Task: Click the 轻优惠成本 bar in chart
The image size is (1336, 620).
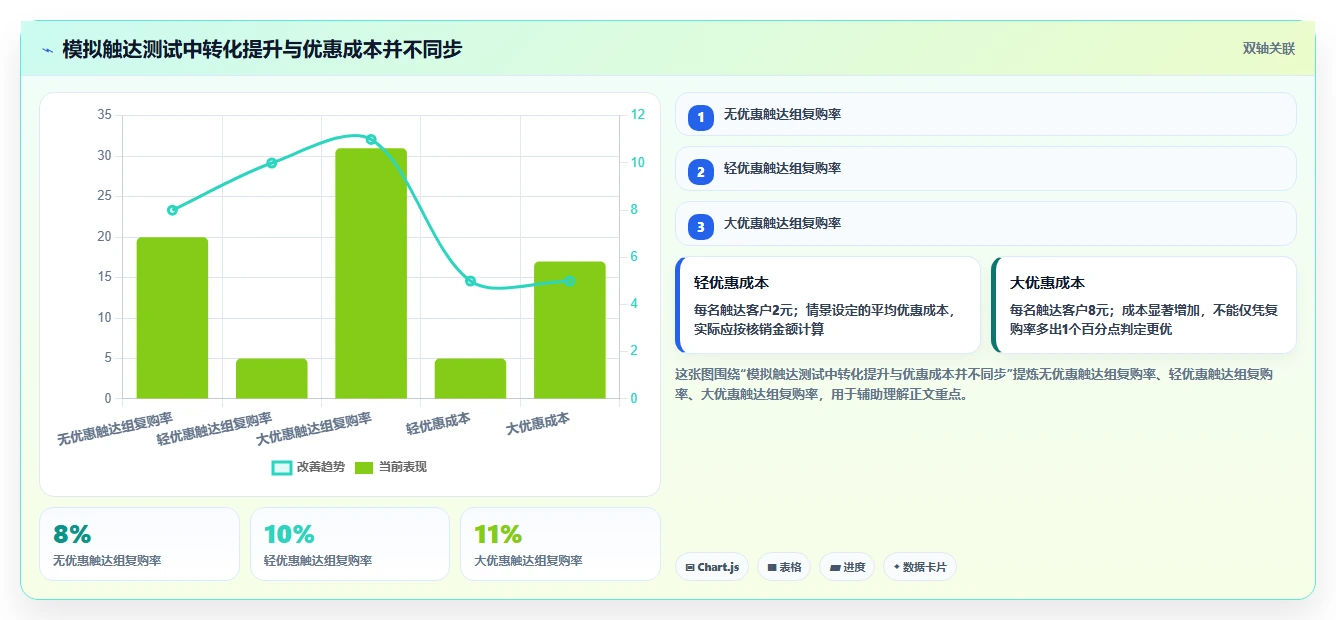Action: pyautogui.click(x=470, y=378)
